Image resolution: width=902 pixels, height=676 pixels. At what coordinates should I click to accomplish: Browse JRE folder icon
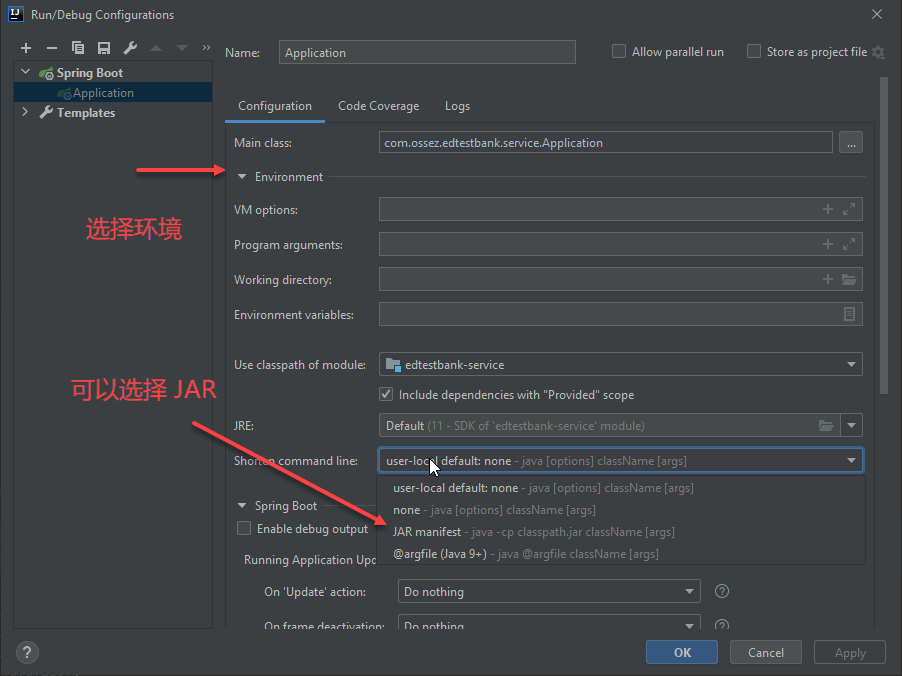(x=826, y=426)
